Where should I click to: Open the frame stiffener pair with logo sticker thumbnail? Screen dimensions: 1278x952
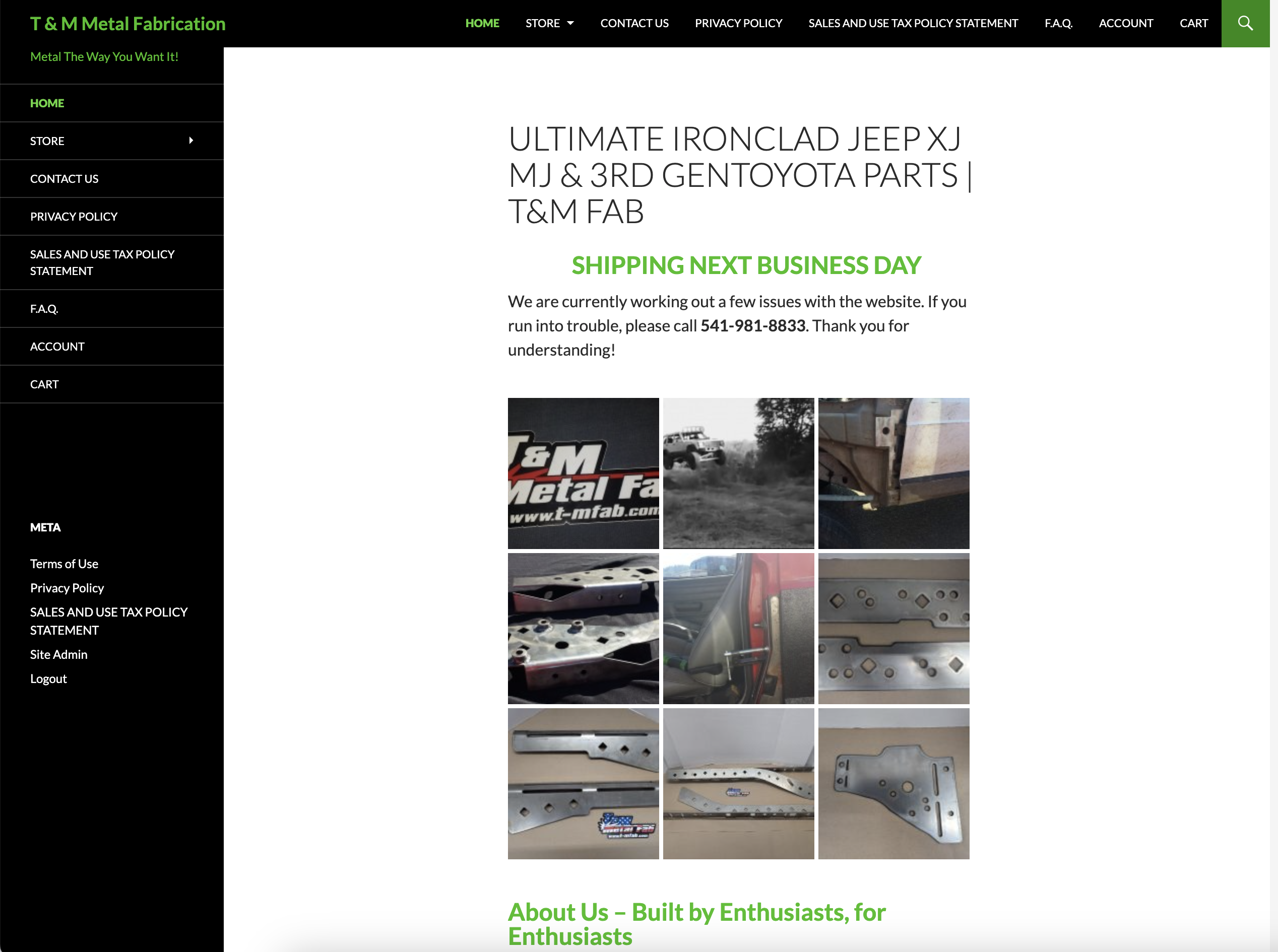point(584,784)
